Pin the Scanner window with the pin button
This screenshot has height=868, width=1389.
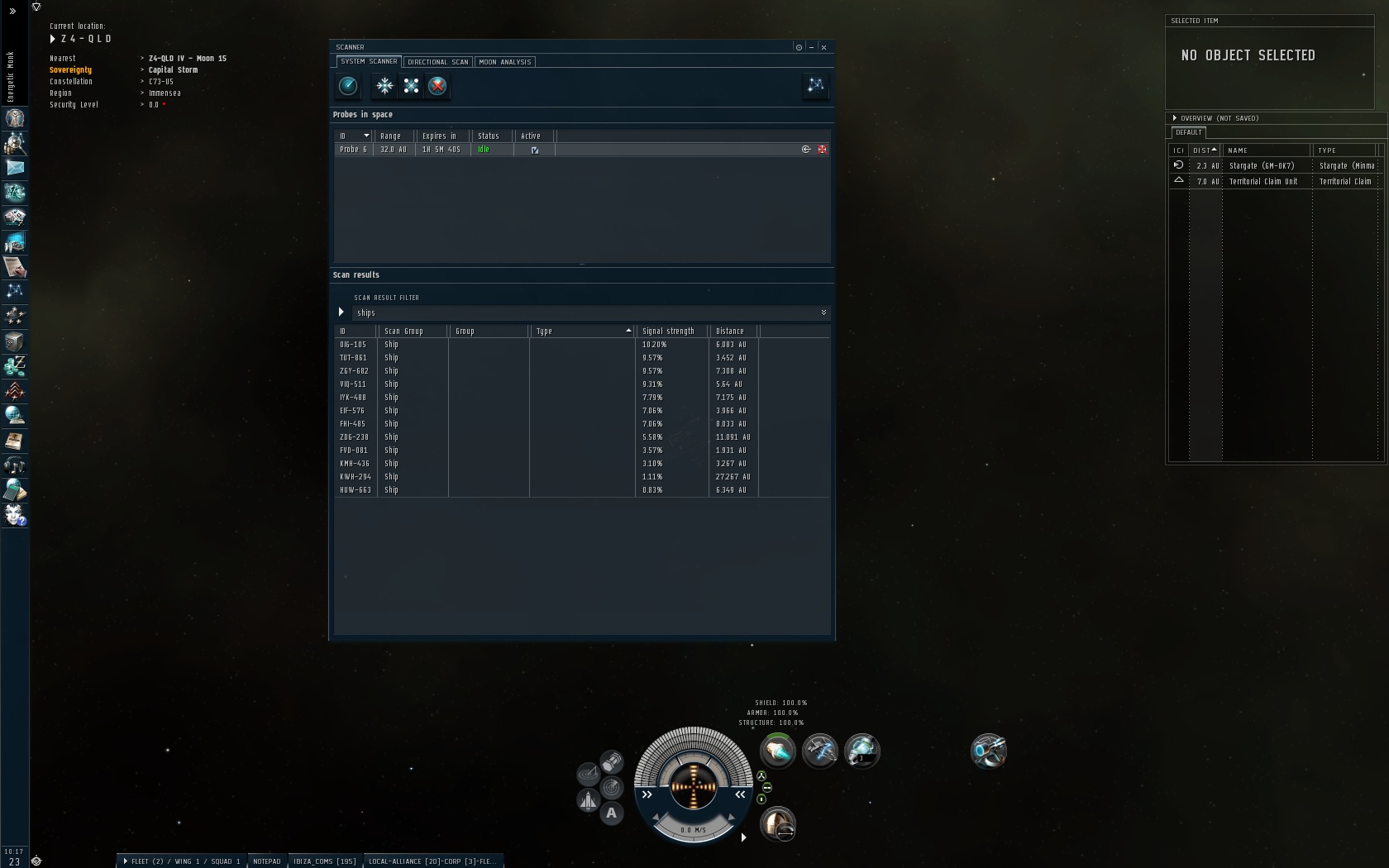coord(799,47)
